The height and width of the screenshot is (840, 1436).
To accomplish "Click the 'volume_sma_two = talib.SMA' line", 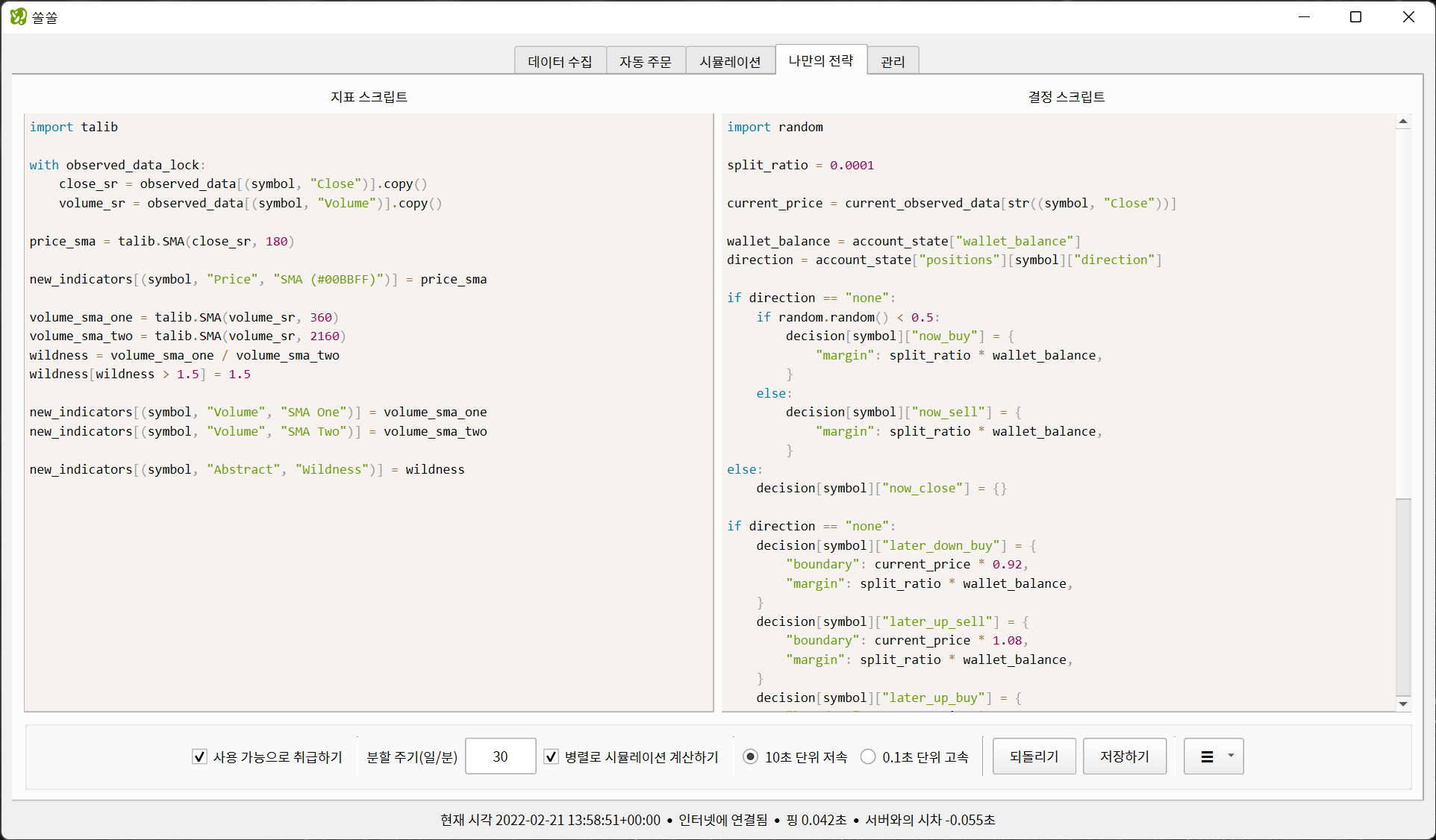I will 188,336.
